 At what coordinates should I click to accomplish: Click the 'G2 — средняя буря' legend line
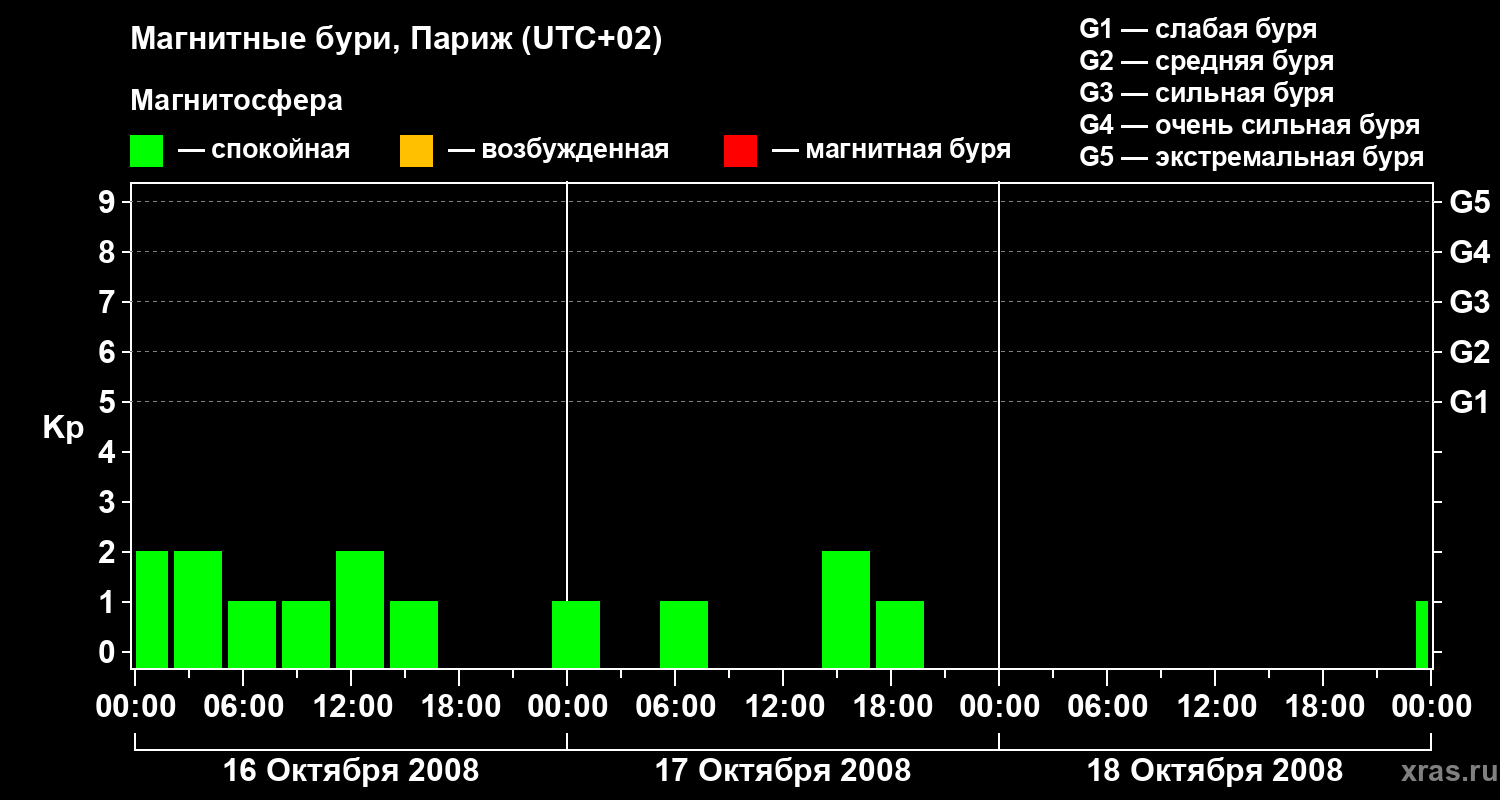1206,61
